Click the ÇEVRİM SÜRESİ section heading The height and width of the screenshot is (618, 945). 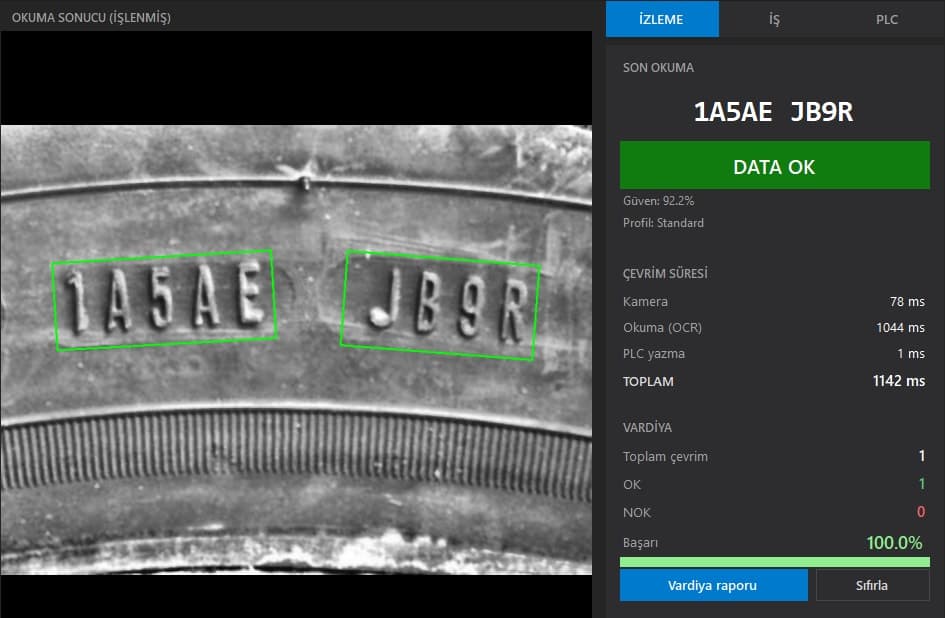665,273
